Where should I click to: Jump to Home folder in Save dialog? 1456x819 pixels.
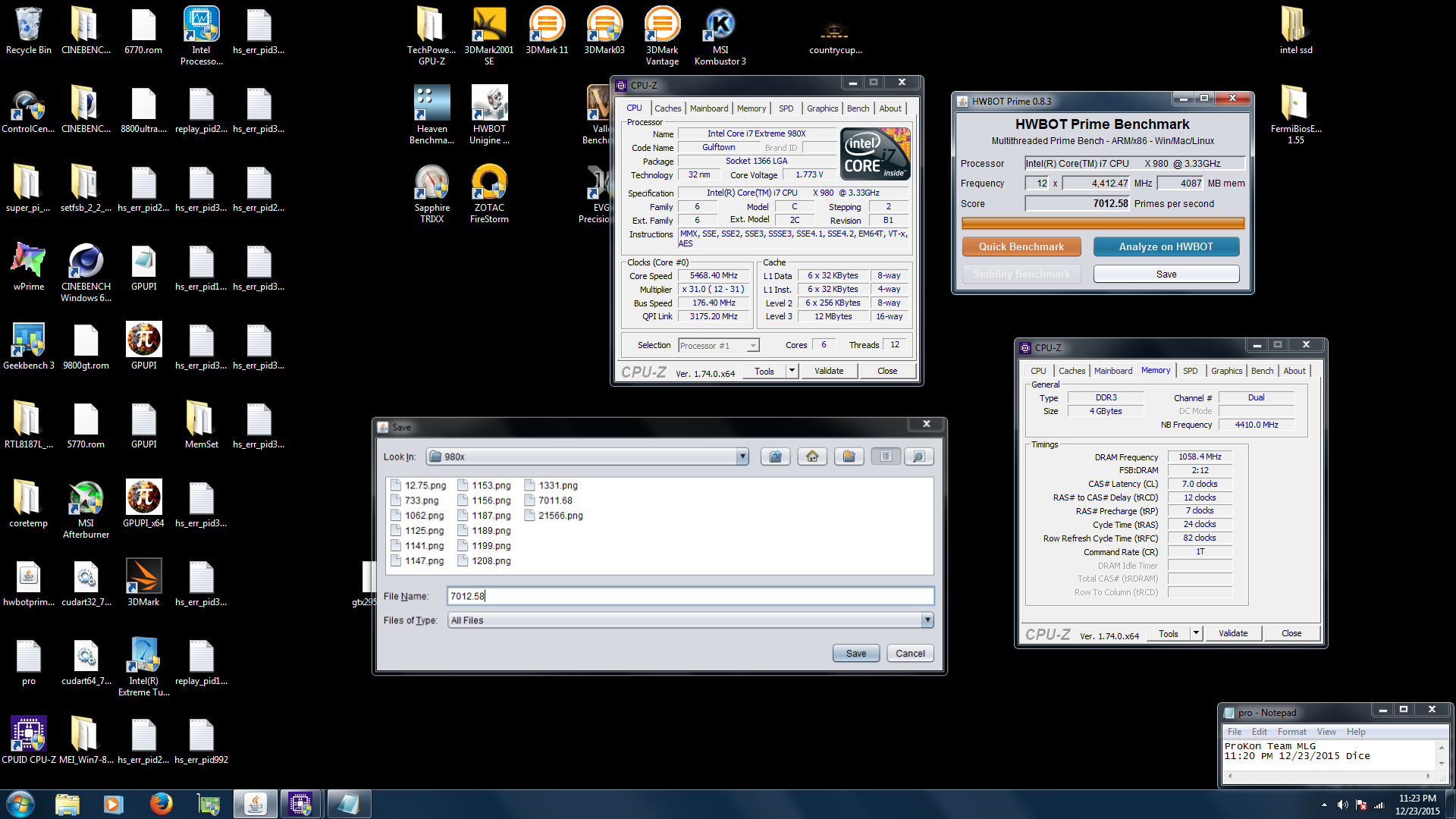[812, 457]
